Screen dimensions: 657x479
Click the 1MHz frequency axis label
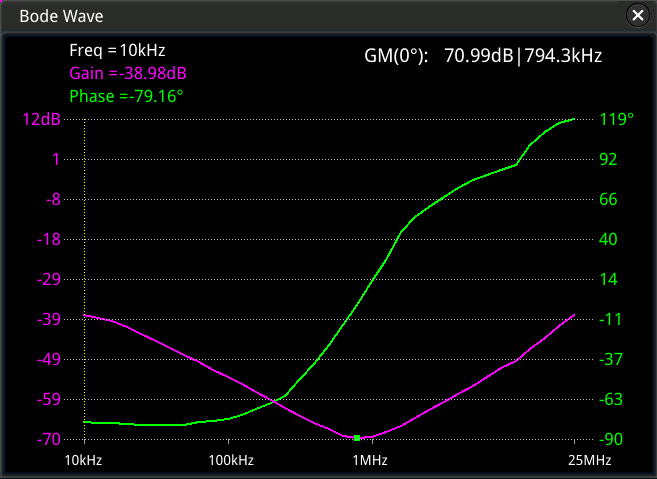point(370,460)
